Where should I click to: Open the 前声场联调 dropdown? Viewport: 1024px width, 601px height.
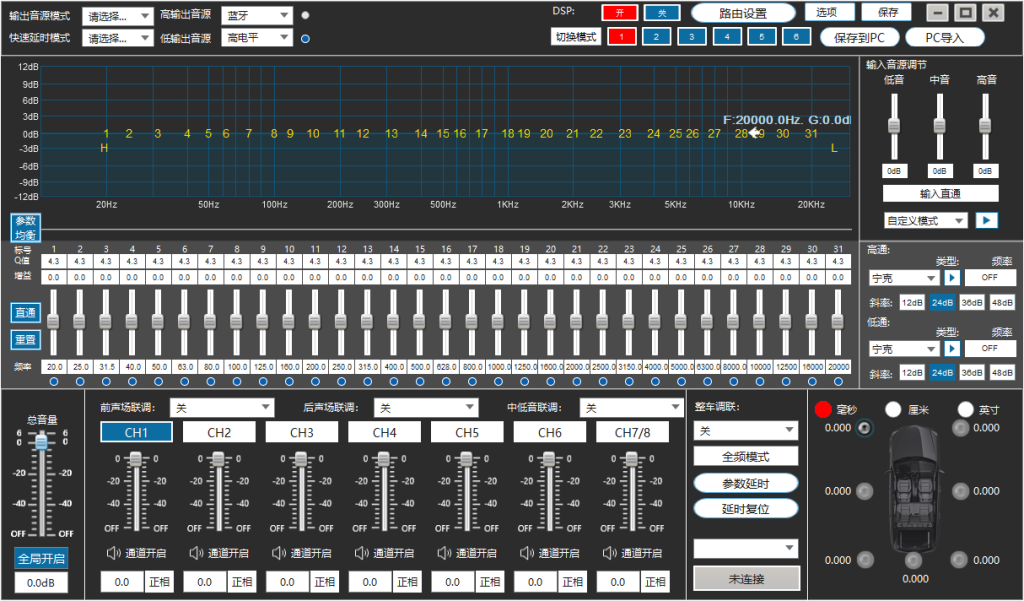pos(222,408)
